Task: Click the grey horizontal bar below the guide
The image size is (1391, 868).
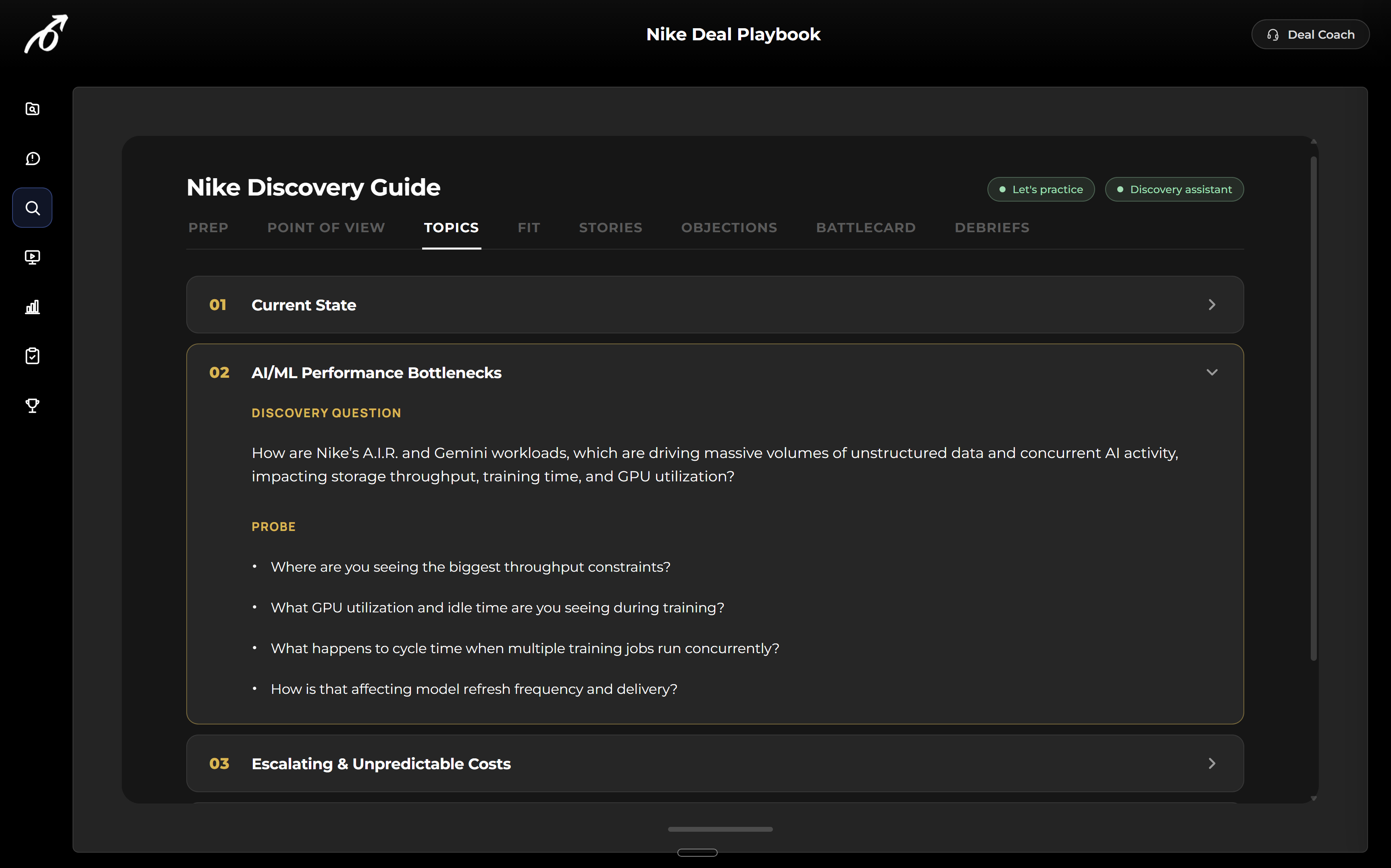Action: coord(720,829)
